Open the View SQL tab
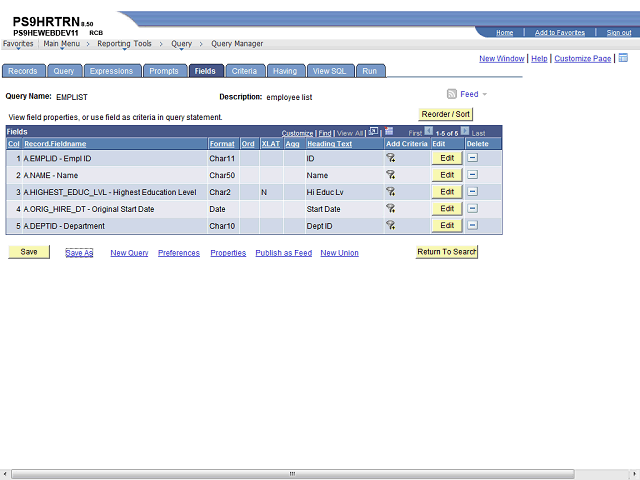The image size is (640, 480). pyautogui.click(x=329, y=71)
